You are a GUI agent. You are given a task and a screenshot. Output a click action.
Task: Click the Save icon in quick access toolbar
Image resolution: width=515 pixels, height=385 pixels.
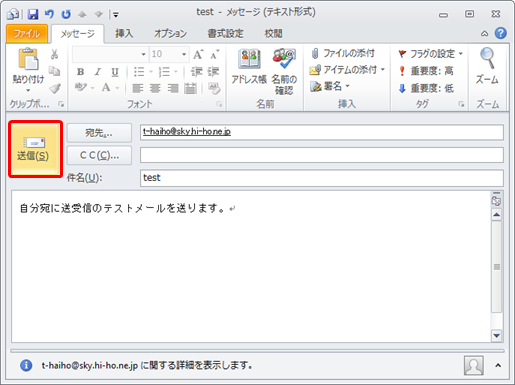(33, 14)
